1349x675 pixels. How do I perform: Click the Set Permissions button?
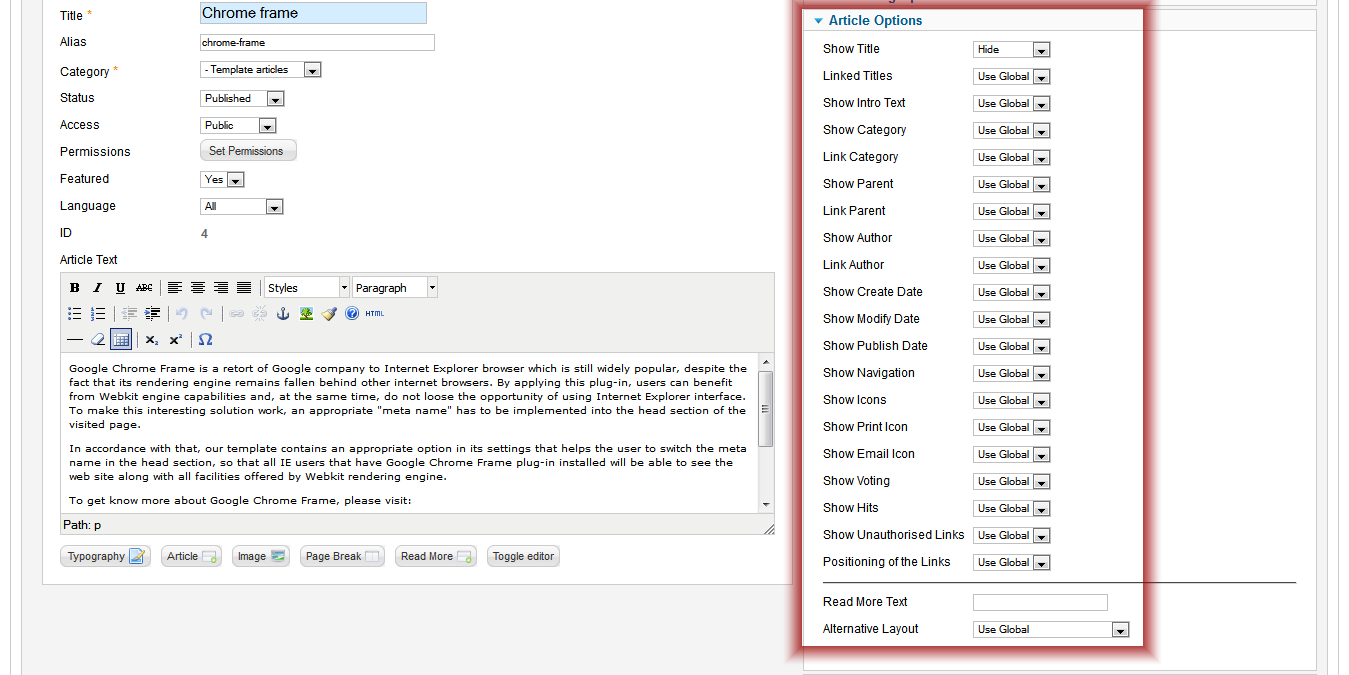(248, 151)
